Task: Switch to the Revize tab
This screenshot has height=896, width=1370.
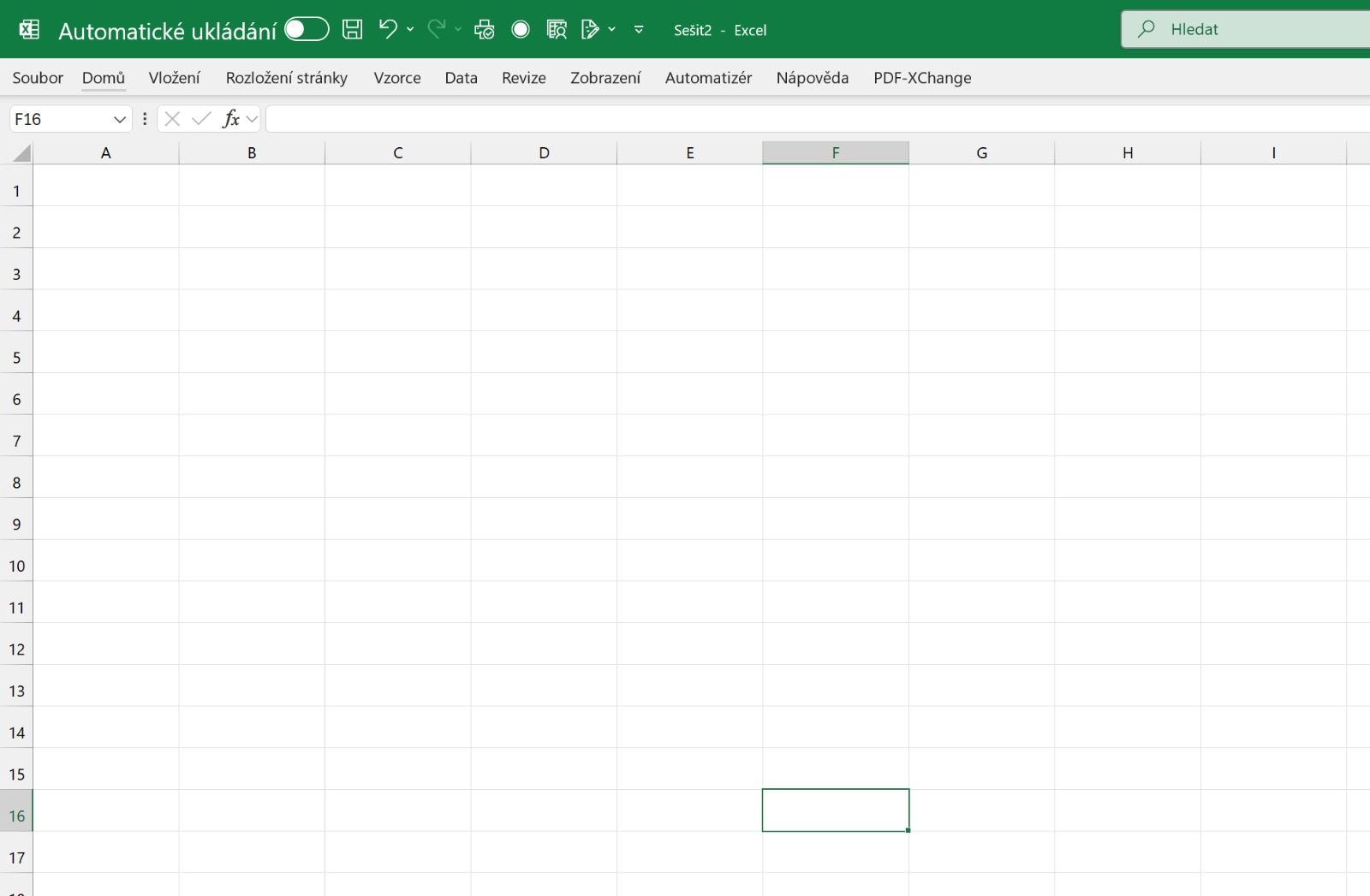Action: click(x=524, y=78)
